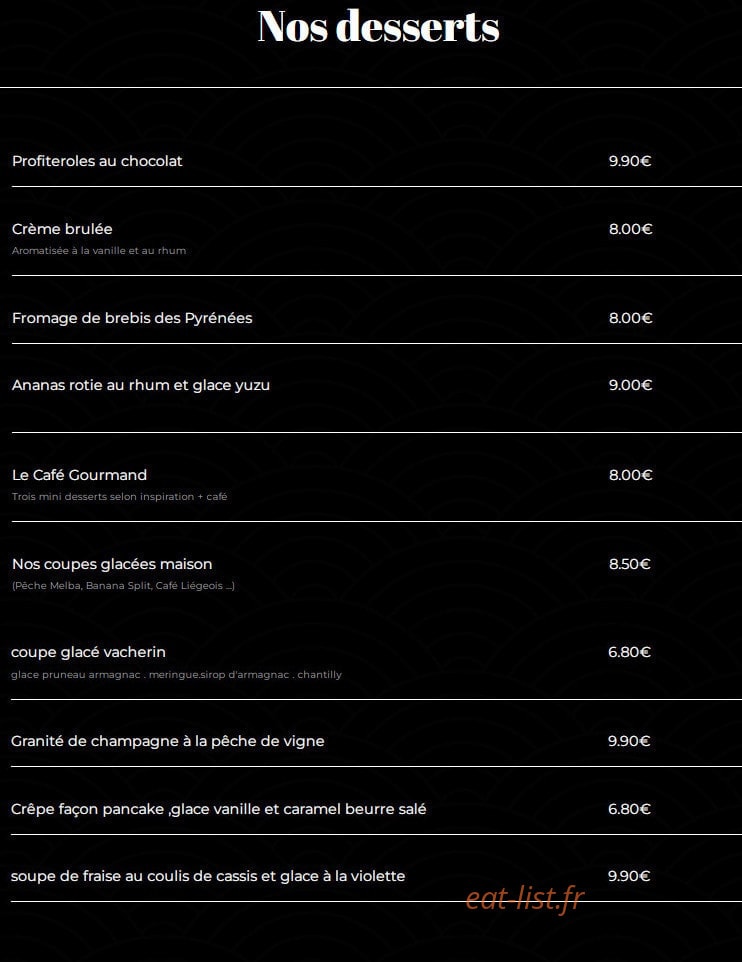Open Le Café Gourmand entry
The width and height of the screenshot is (742, 962).
click(x=79, y=475)
